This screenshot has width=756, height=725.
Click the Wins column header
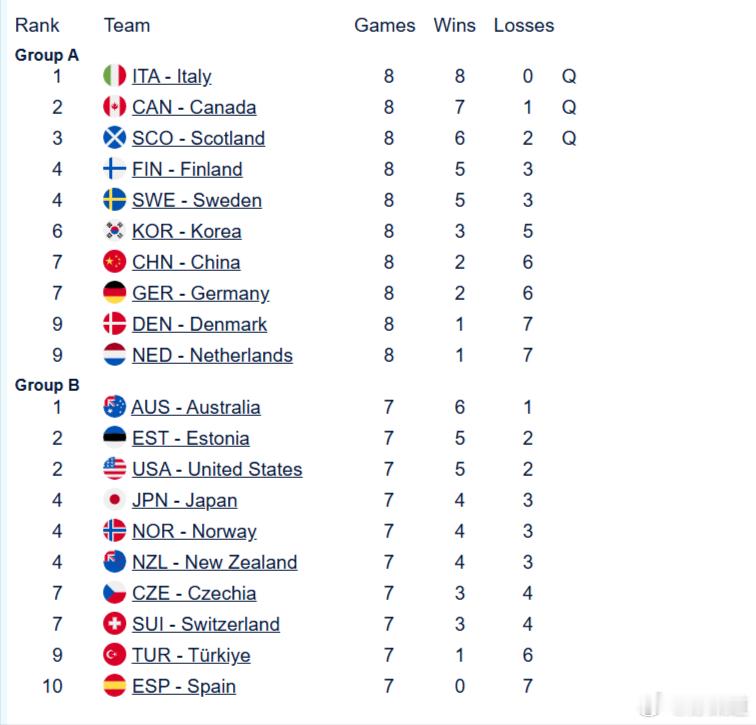point(454,25)
